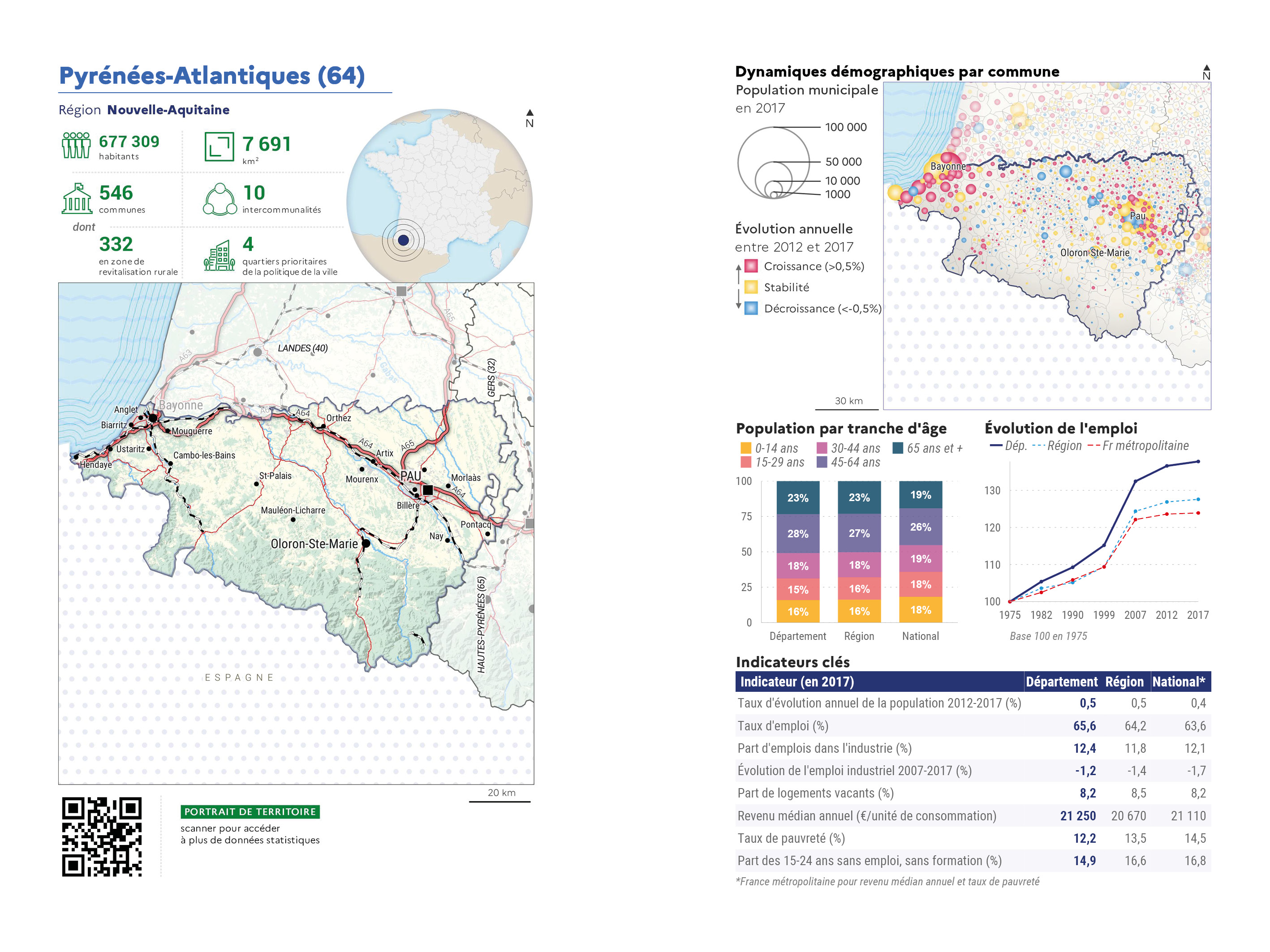Click the quartiers prioritaires buildings icon

[219, 256]
